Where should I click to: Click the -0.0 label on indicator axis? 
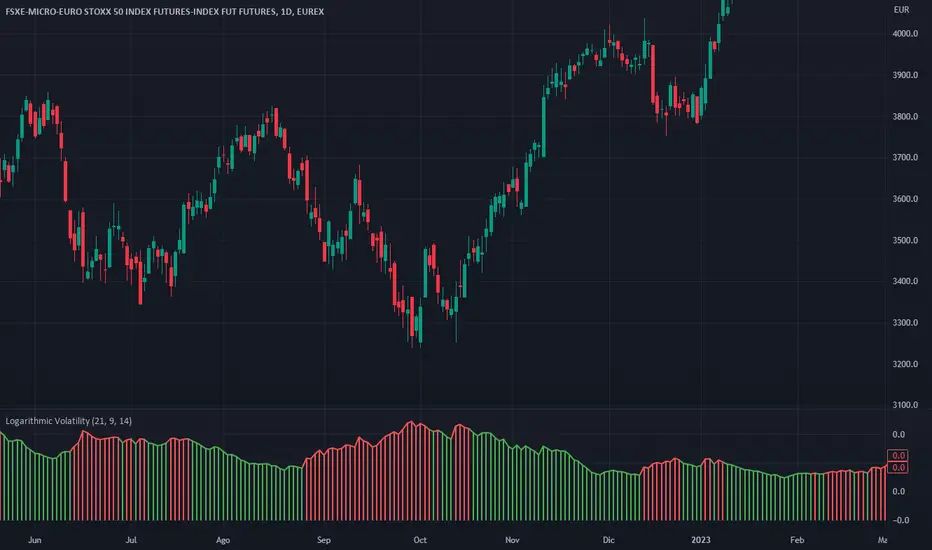point(900,520)
